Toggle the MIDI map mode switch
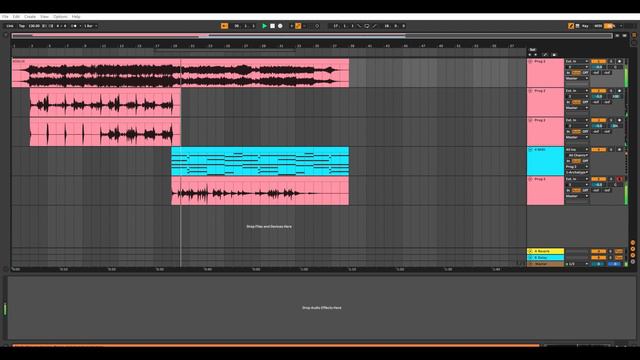640x360 pixels. pyautogui.click(x=598, y=26)
